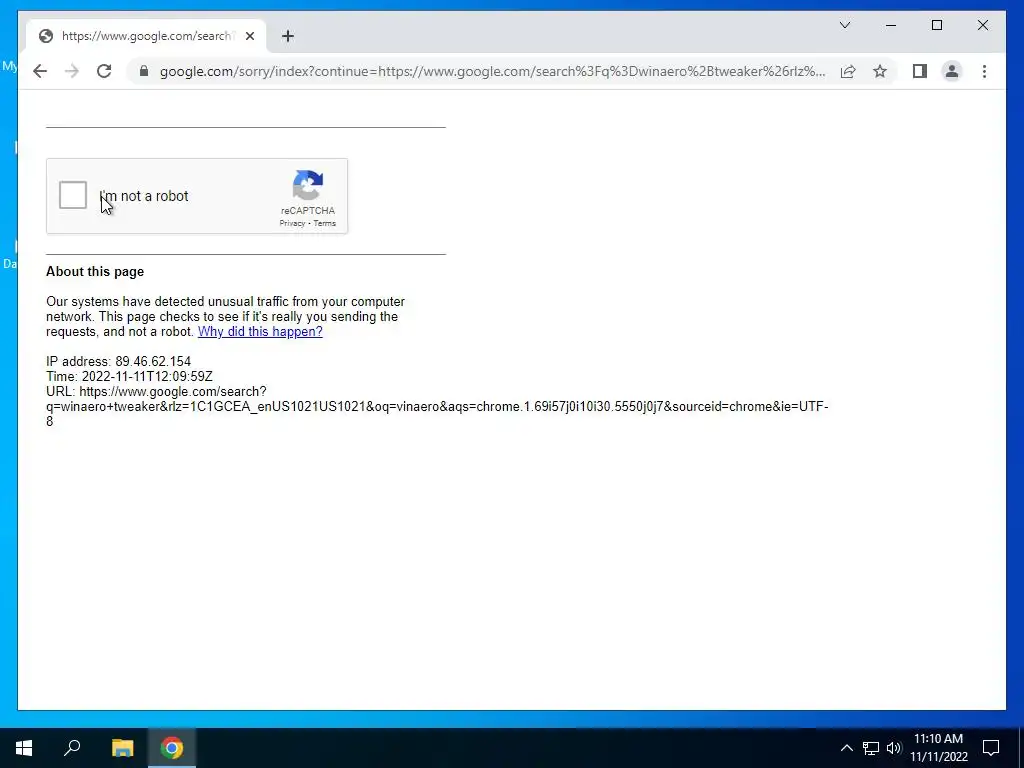Viewport: 1024px width, 768px height.
Task: Open network status tray icon
Action: click(x=871, y=748)
